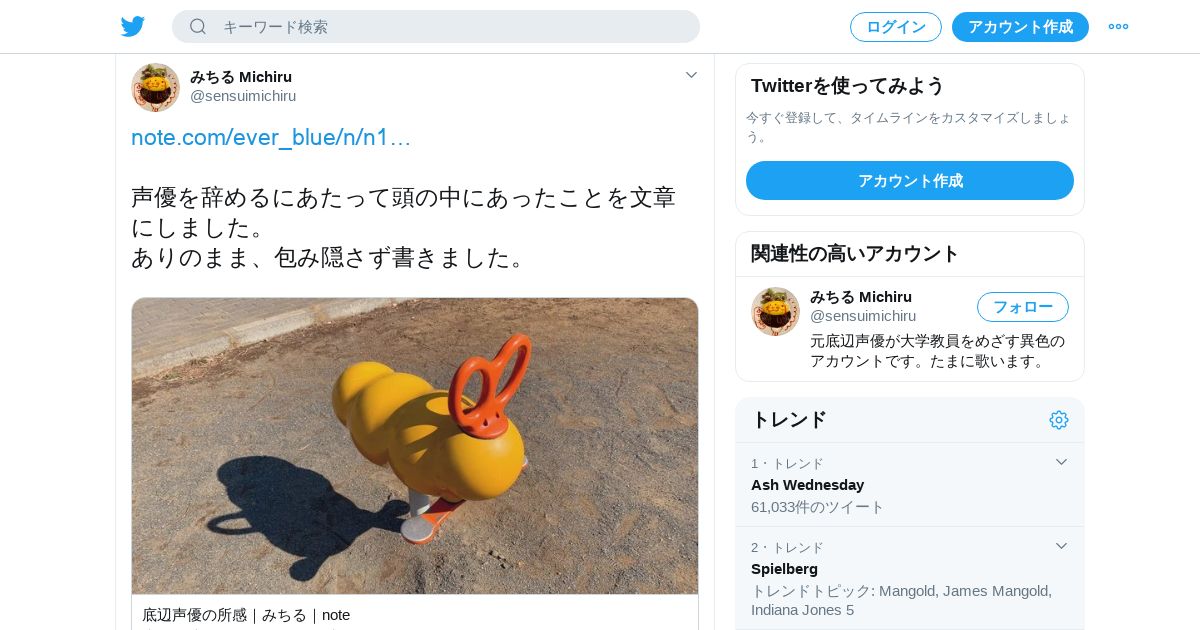Click the ログイン button
Image resolution: width=1200 pixels, height=630 pixels.
pyautogui.click(x=896, y=27)
